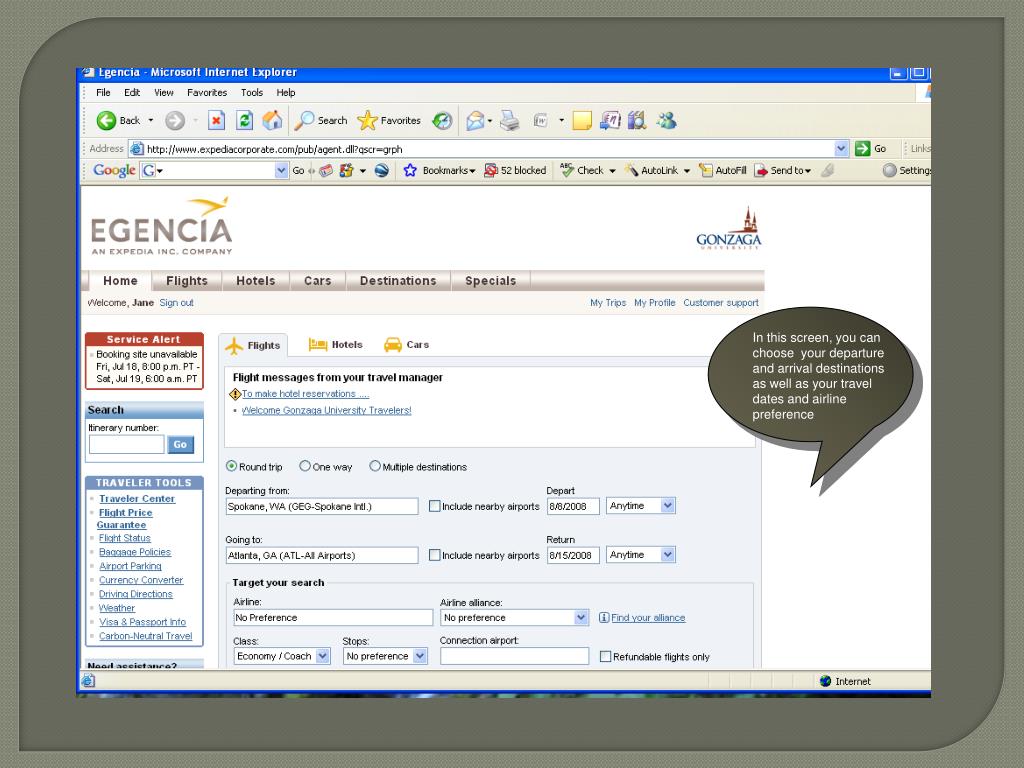Screen dimensions: 1024x768
Task: Switch to the Hotels top navigation tab
Action: click(255, 281)
